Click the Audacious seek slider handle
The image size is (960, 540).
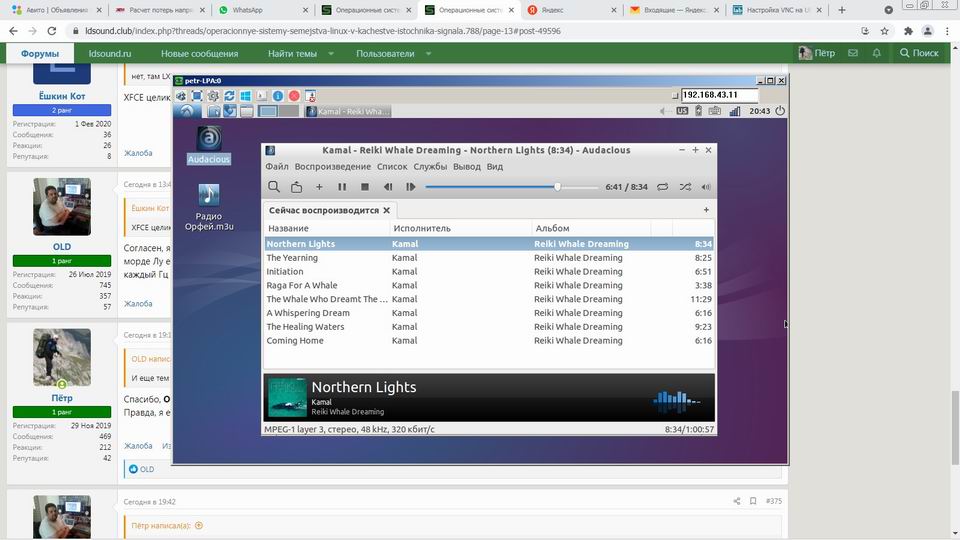point(557,187)
